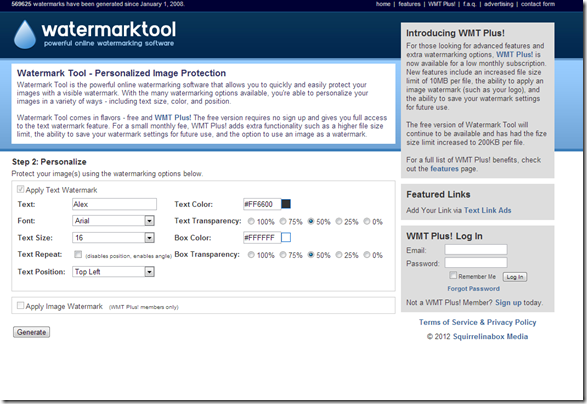The height and width of the screenshot is (404, 587).
Task: Click the Log In button
Action: (515, 277)
